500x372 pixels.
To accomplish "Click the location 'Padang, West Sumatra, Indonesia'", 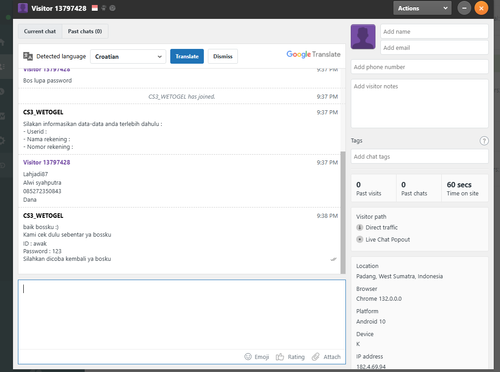I will pyautogui.click(x=399, y=276).
